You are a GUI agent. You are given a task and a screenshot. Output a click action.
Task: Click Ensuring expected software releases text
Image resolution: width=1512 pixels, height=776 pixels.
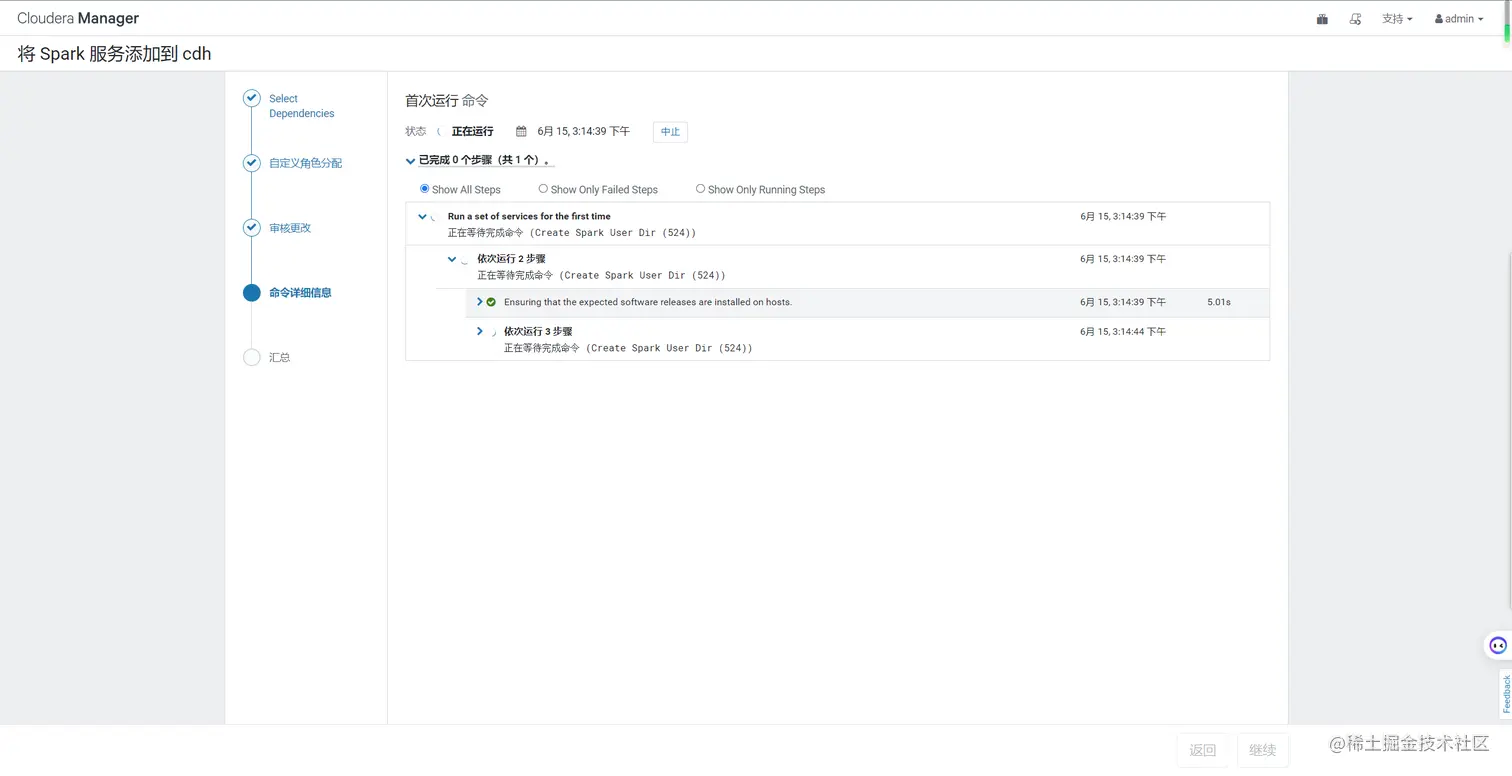click(648, 302)
